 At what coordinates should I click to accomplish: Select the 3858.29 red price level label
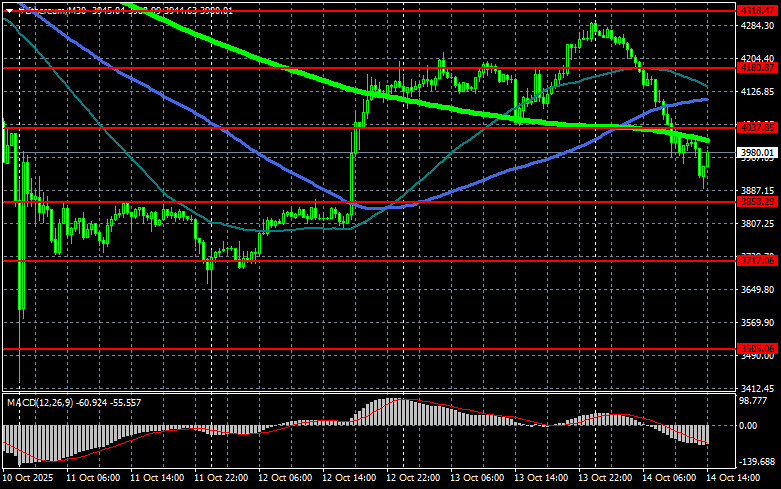[x=757, y=202]
